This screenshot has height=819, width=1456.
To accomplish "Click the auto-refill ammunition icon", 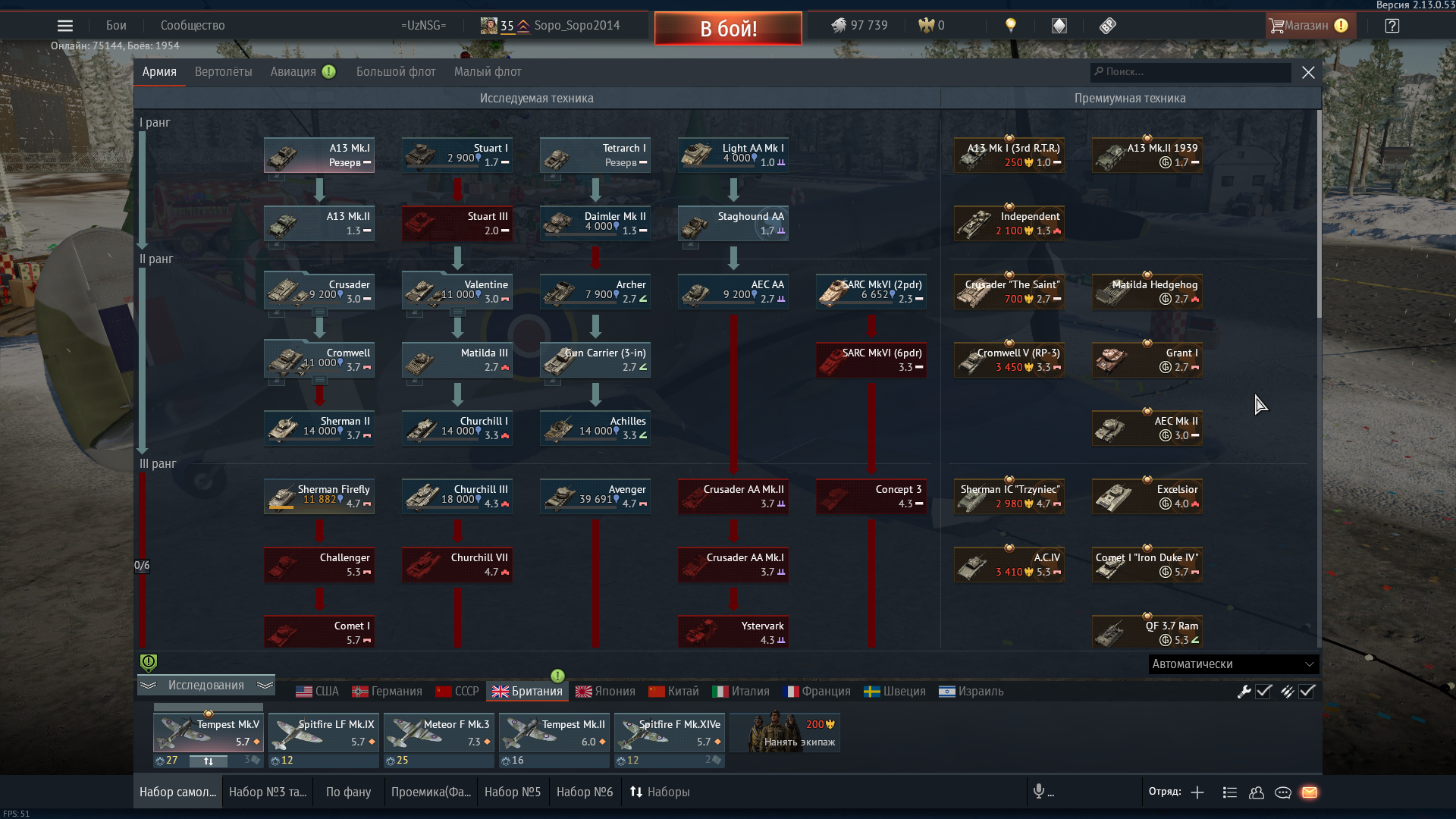I will [1287, 692].
